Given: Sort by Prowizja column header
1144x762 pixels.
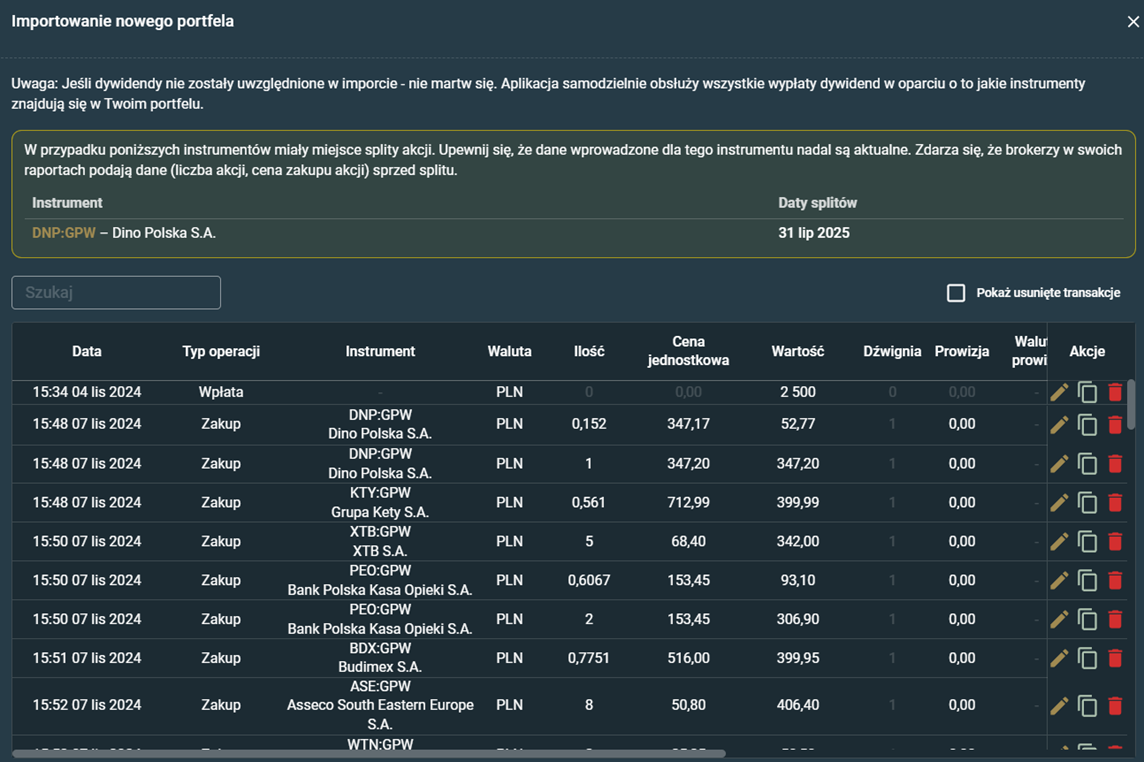Looking at the screenshot, I should pyautogui.click(x=962, y=351).
